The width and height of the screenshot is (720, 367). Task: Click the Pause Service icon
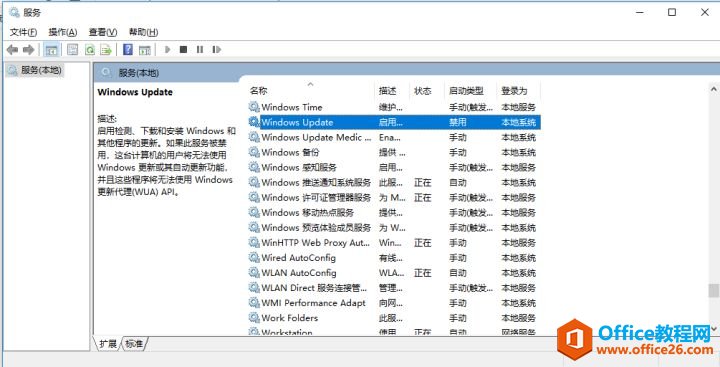point(200,50)
